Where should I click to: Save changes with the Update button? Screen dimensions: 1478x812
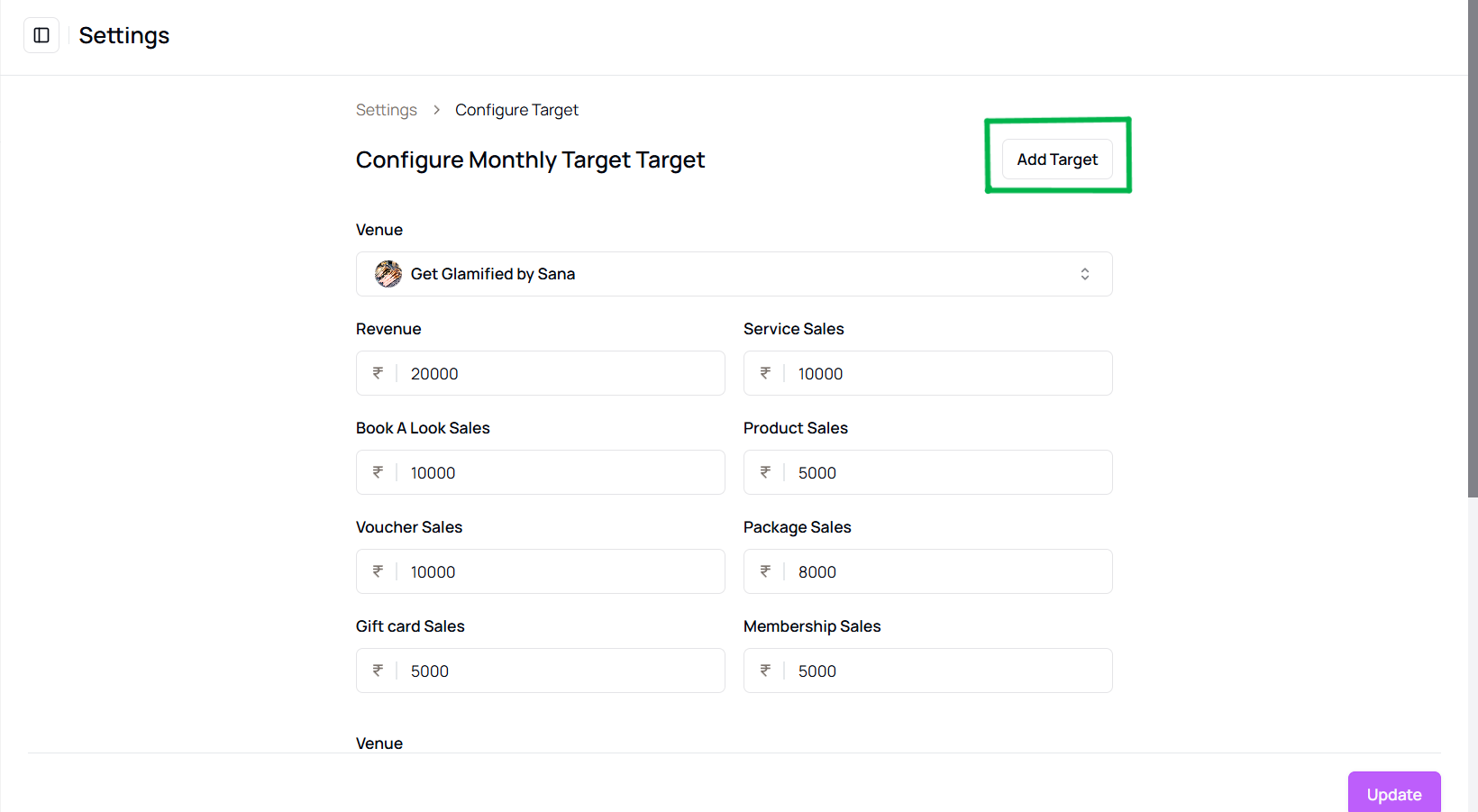pyautogui.click(x=1394, y=793)
